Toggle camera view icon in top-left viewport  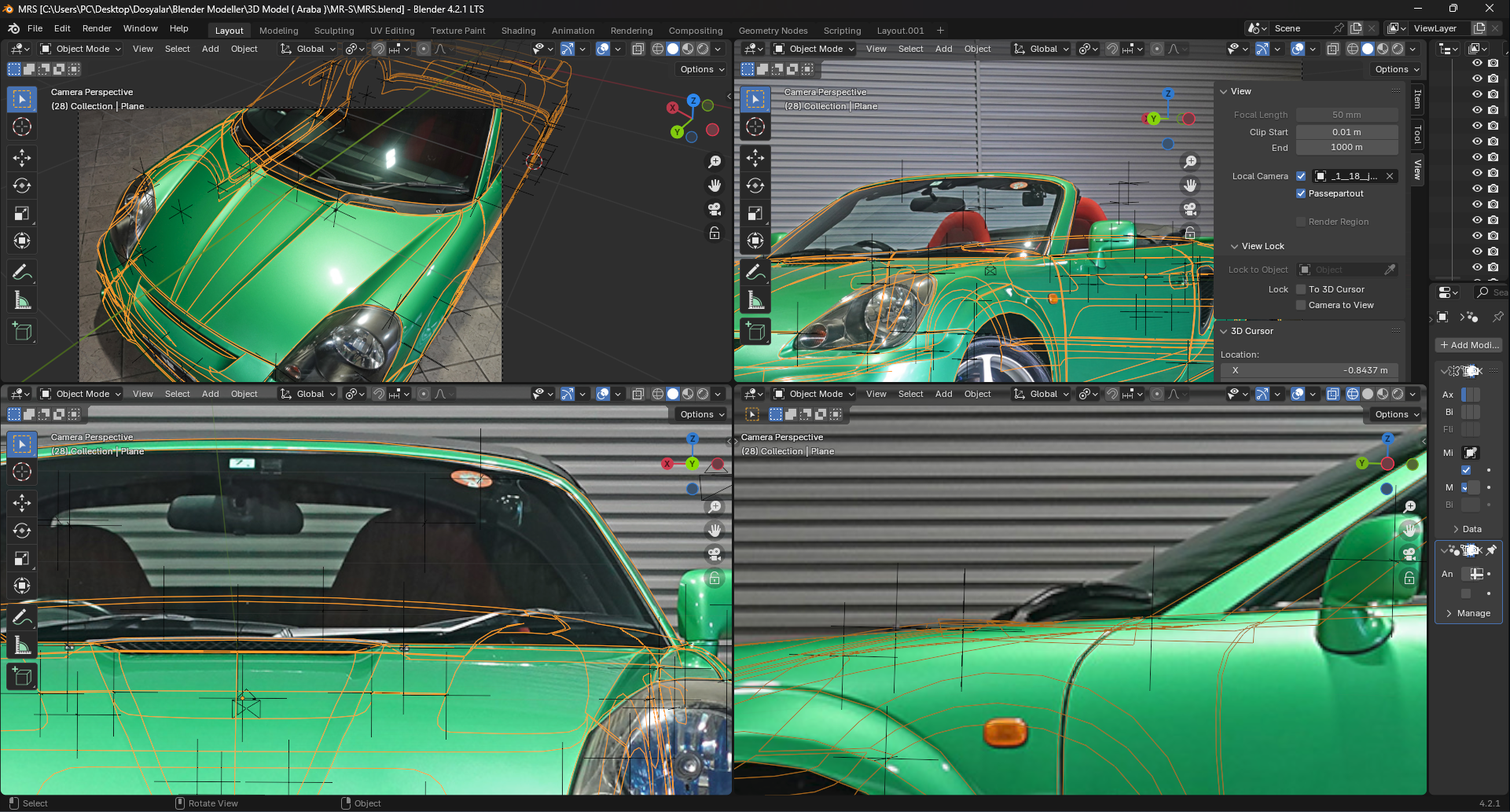tap(715, 209)
